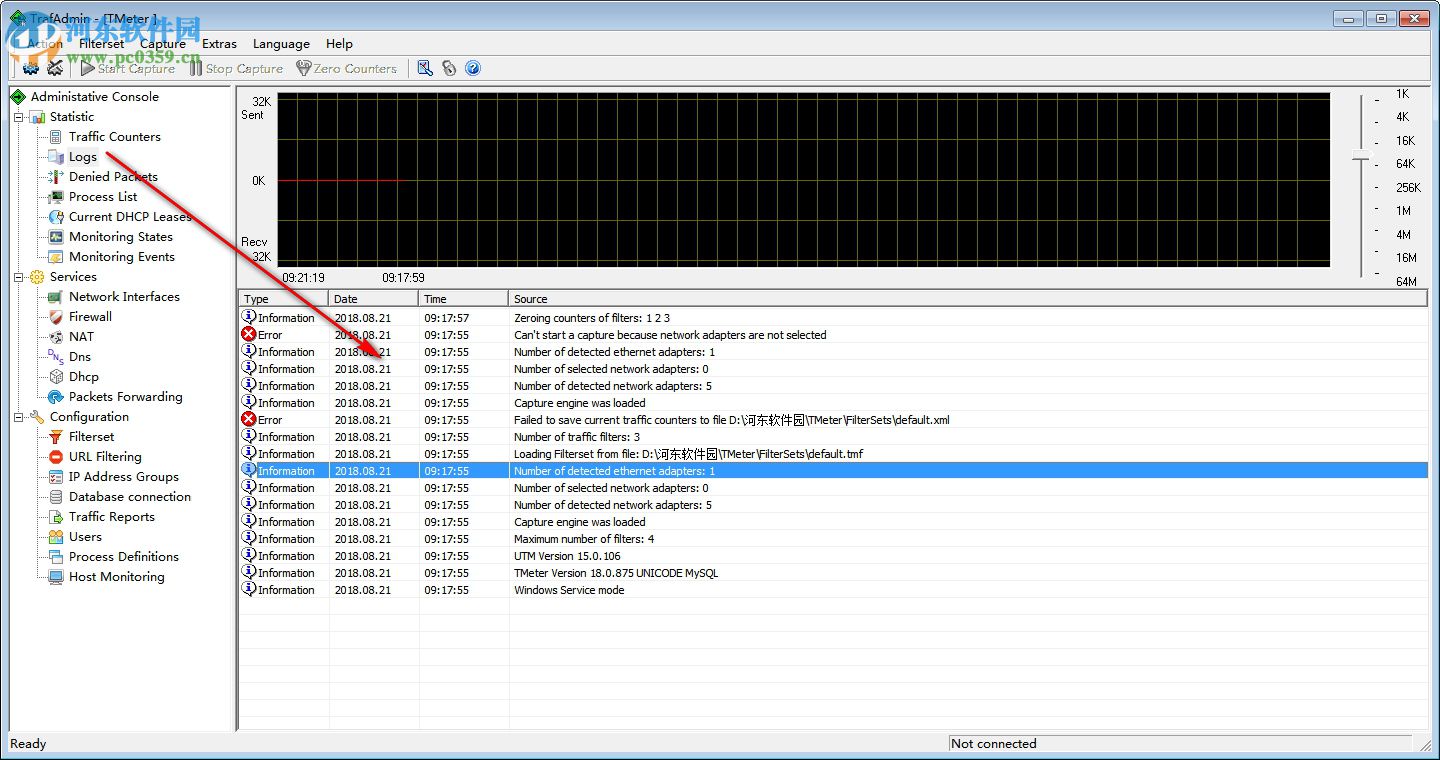This screenshot has height=760, width=1440.
Task: Collapse the Services tree node
Action: 18,277
